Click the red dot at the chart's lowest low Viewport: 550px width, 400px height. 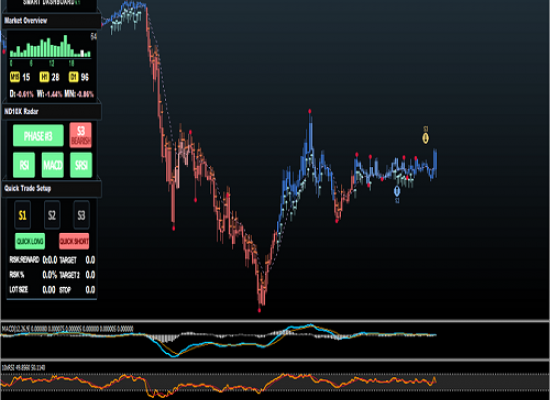click(260, 310)
